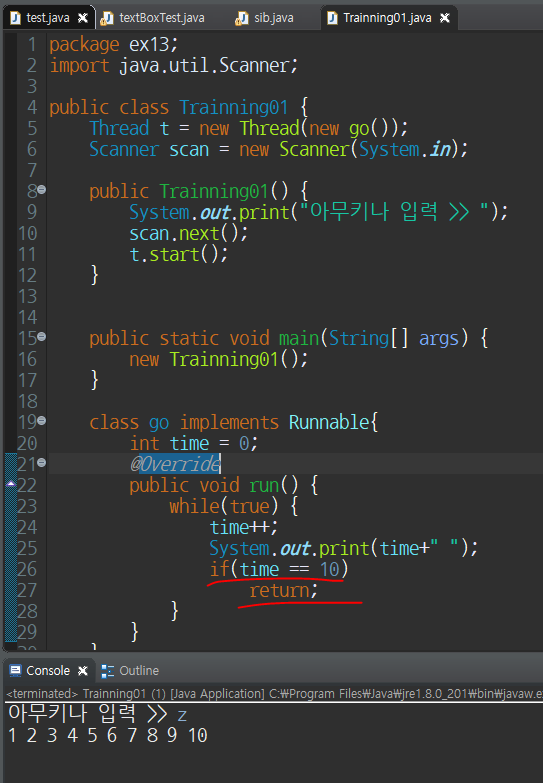
Task: Collapse the main method fold on line 15
Action: 42,337
